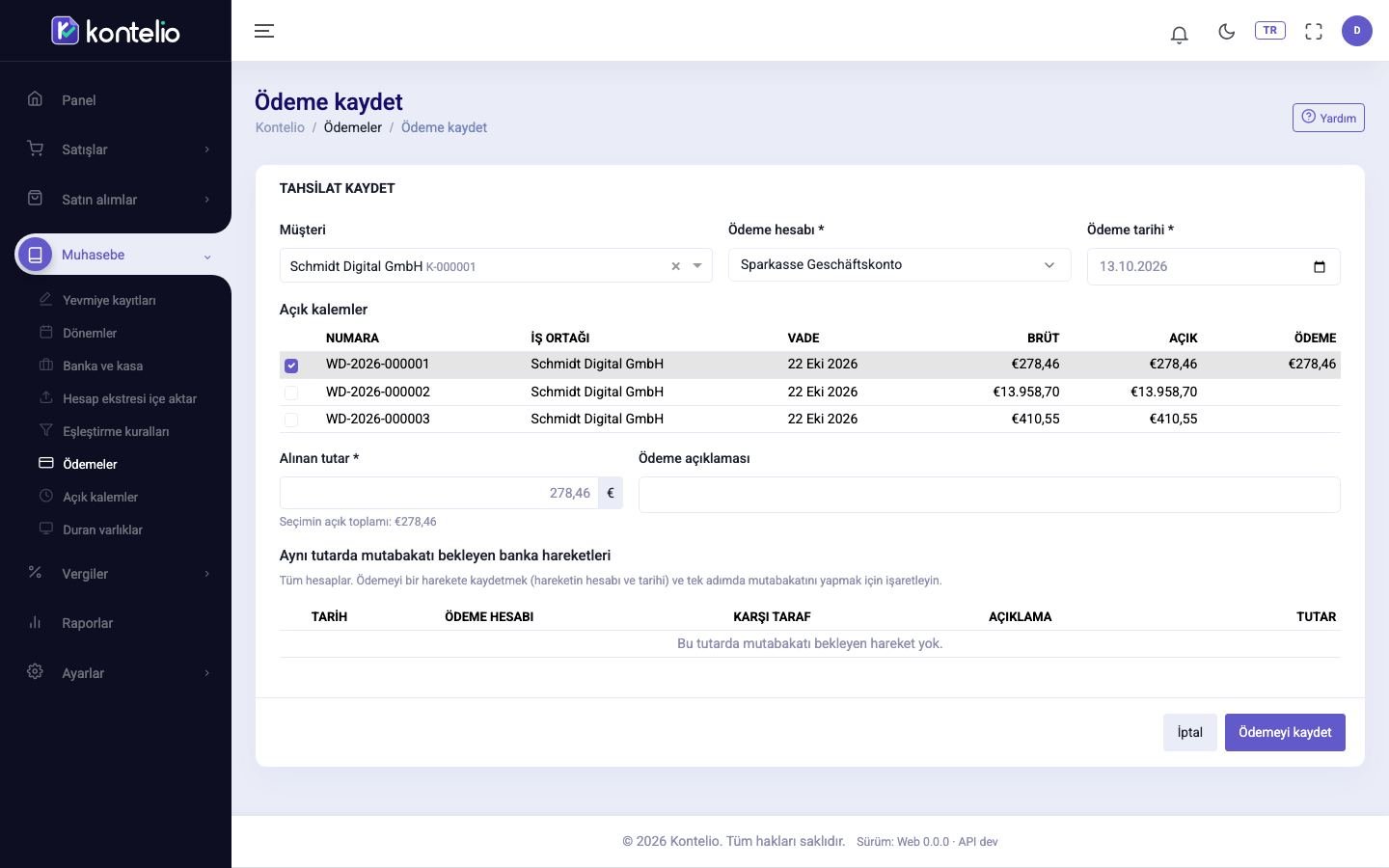This screenshot has width=1389, height=868.
Task: Expand the Satın alımlar submenu chevron
Action: (206, 200)
